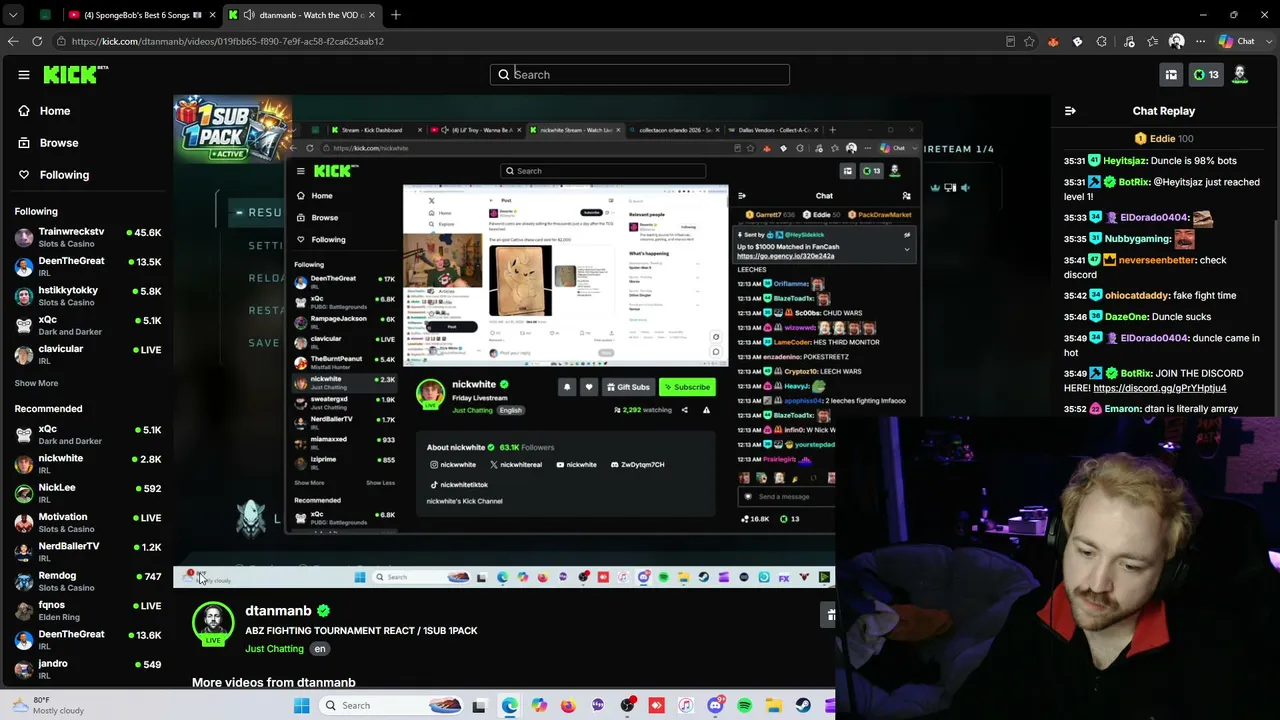This screenshot has height=720, width=1280.
Task: Open the Kick shop box icon in header
Action: (x=1171, y=75)
